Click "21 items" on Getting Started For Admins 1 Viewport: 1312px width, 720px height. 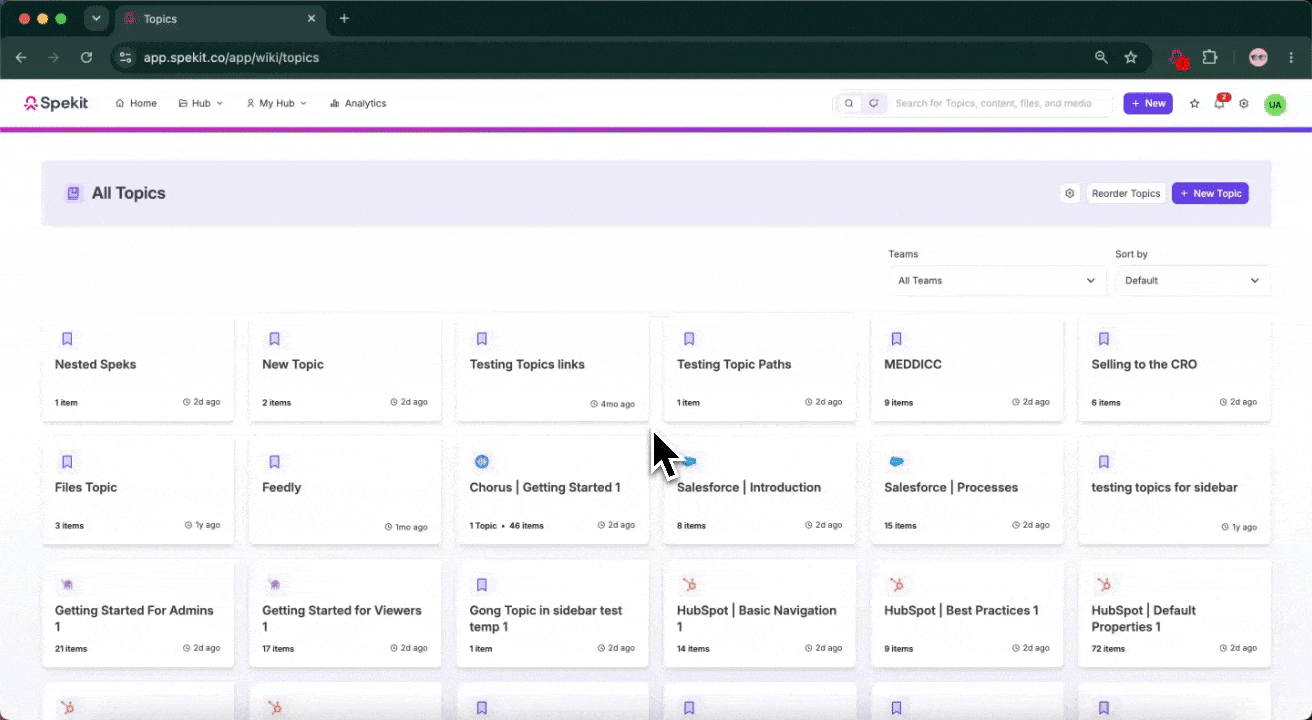click(71, 648)
